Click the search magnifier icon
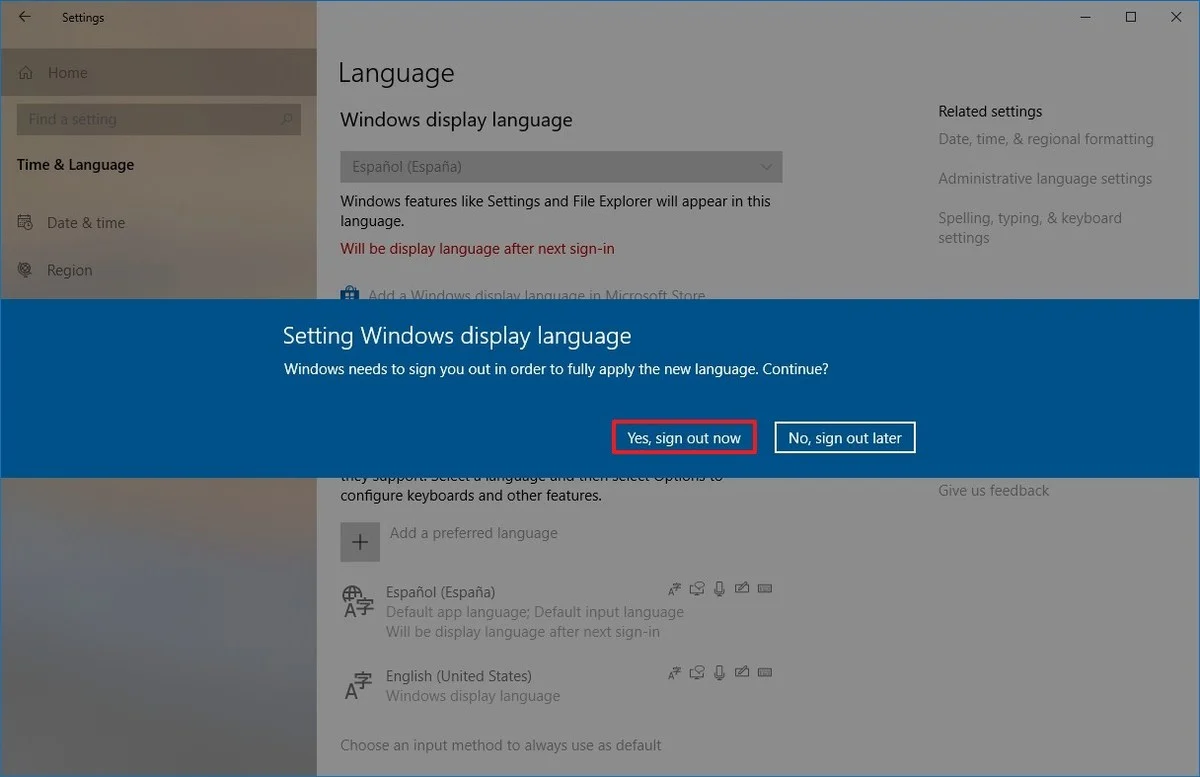The image size is (1200, 777). [x=286, y=119]
